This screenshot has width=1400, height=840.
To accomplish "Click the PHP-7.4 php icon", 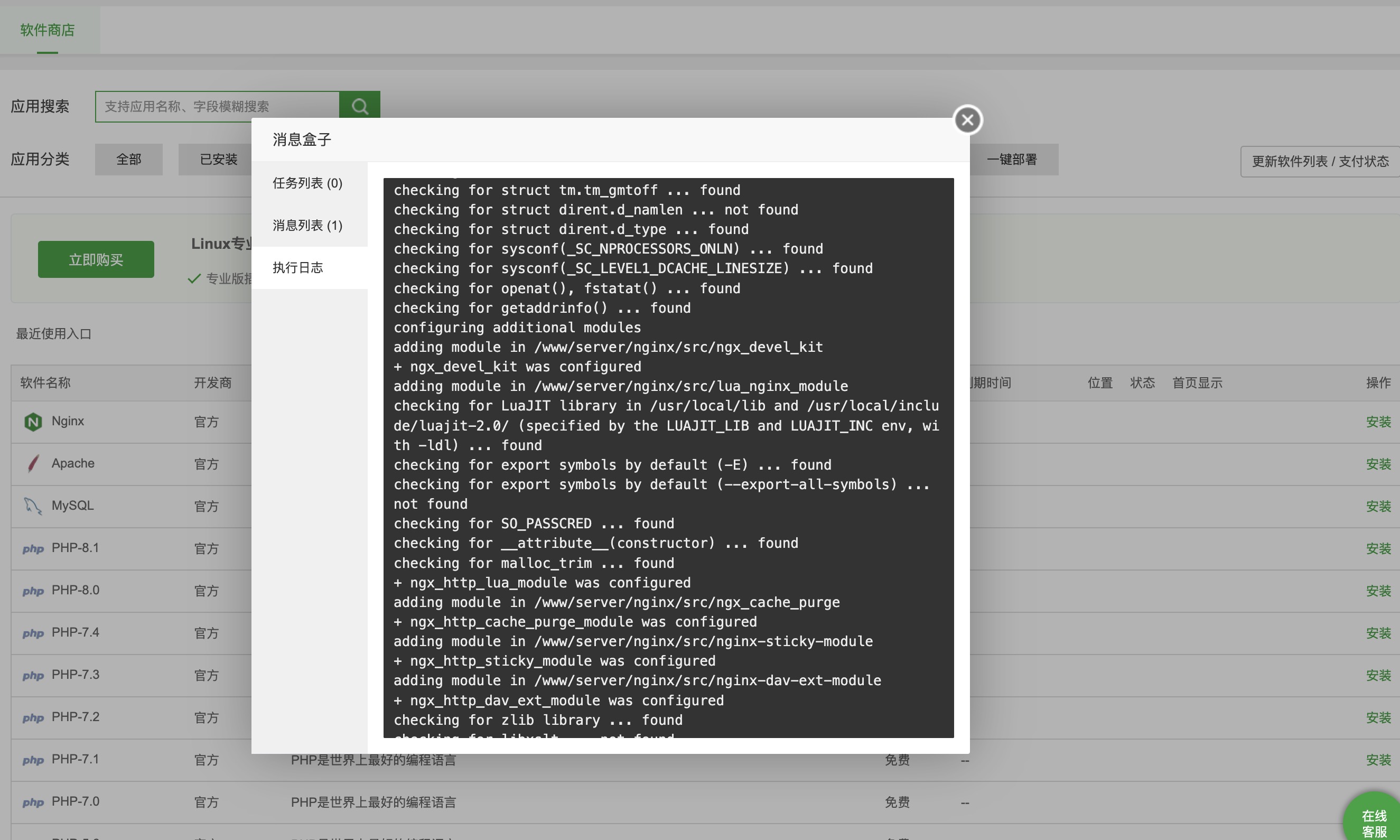I will click(x=33, y=633).
